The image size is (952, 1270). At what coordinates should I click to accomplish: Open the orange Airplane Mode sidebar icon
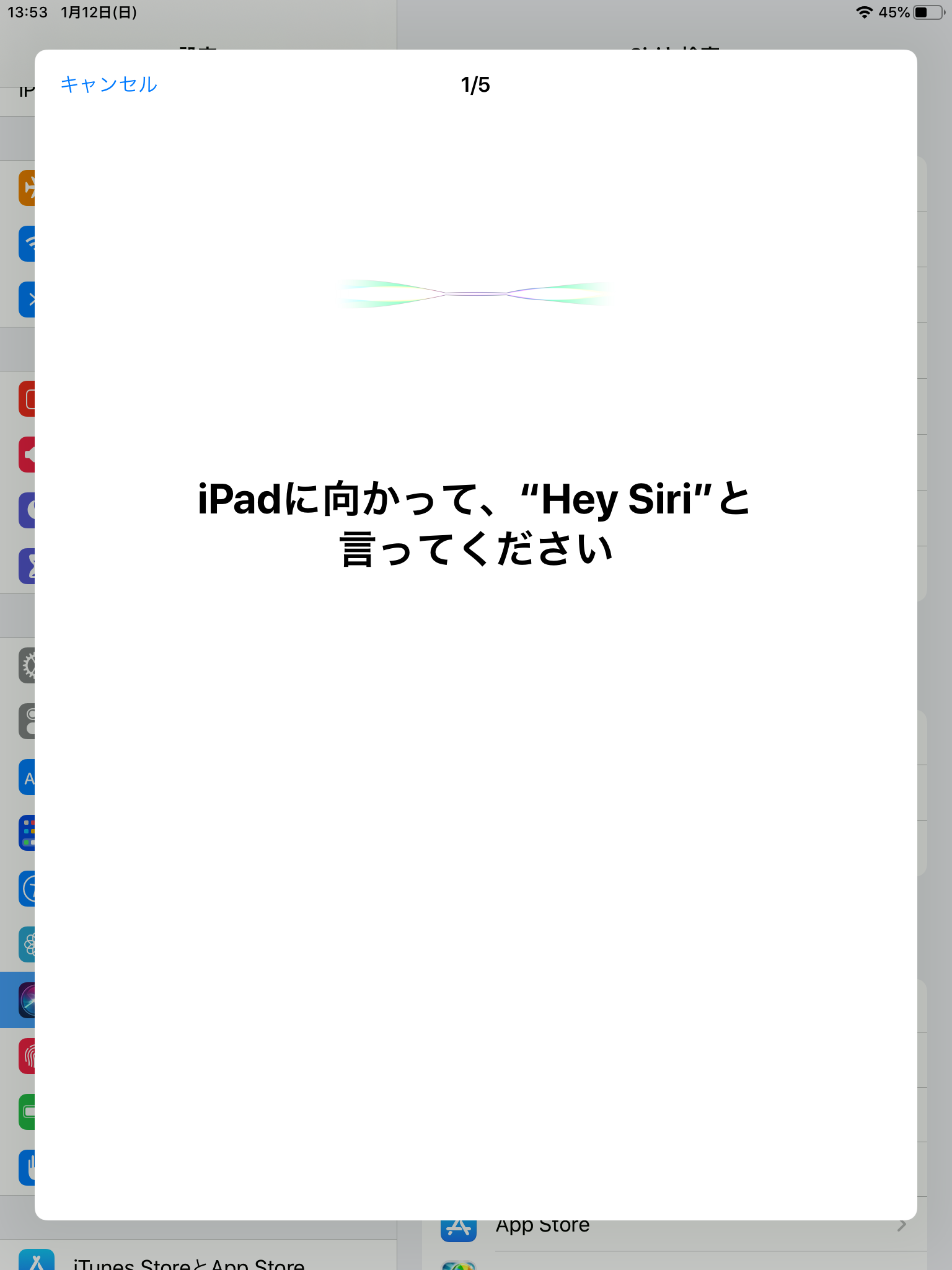coord(27,188)
